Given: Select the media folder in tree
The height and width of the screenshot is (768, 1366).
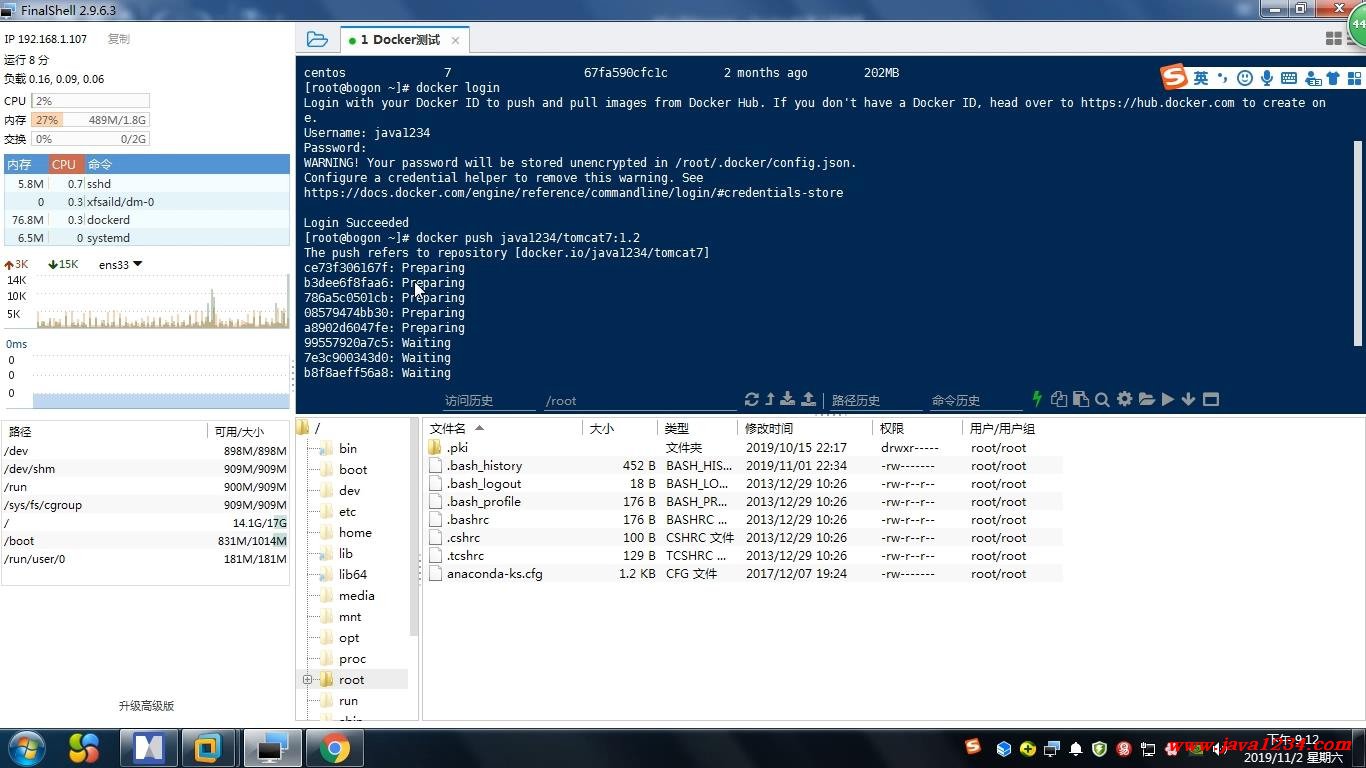Looking at the screenshot, I should point(357,596).
